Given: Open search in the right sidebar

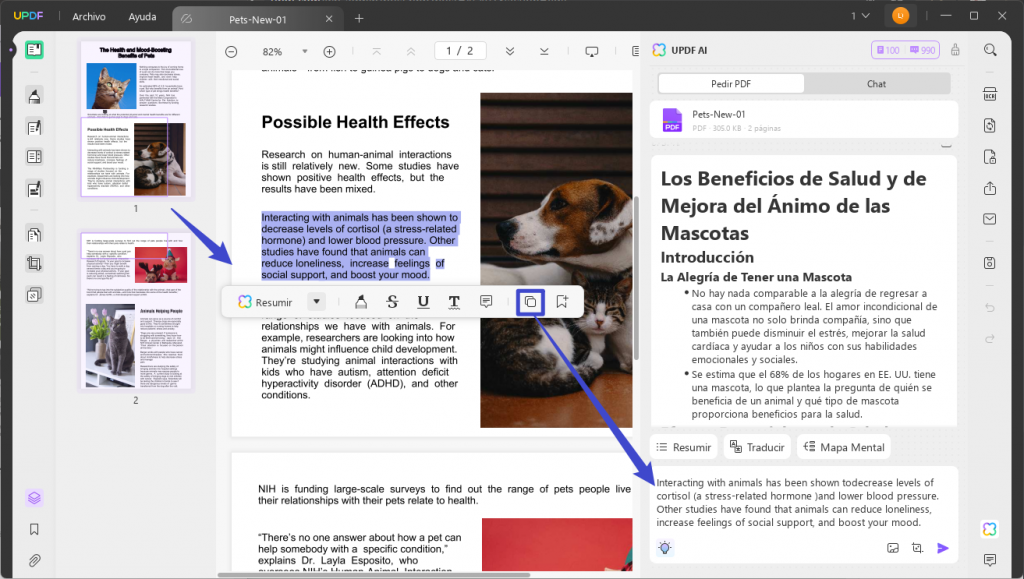Looking at the screenshot, I should coord(990,49).
